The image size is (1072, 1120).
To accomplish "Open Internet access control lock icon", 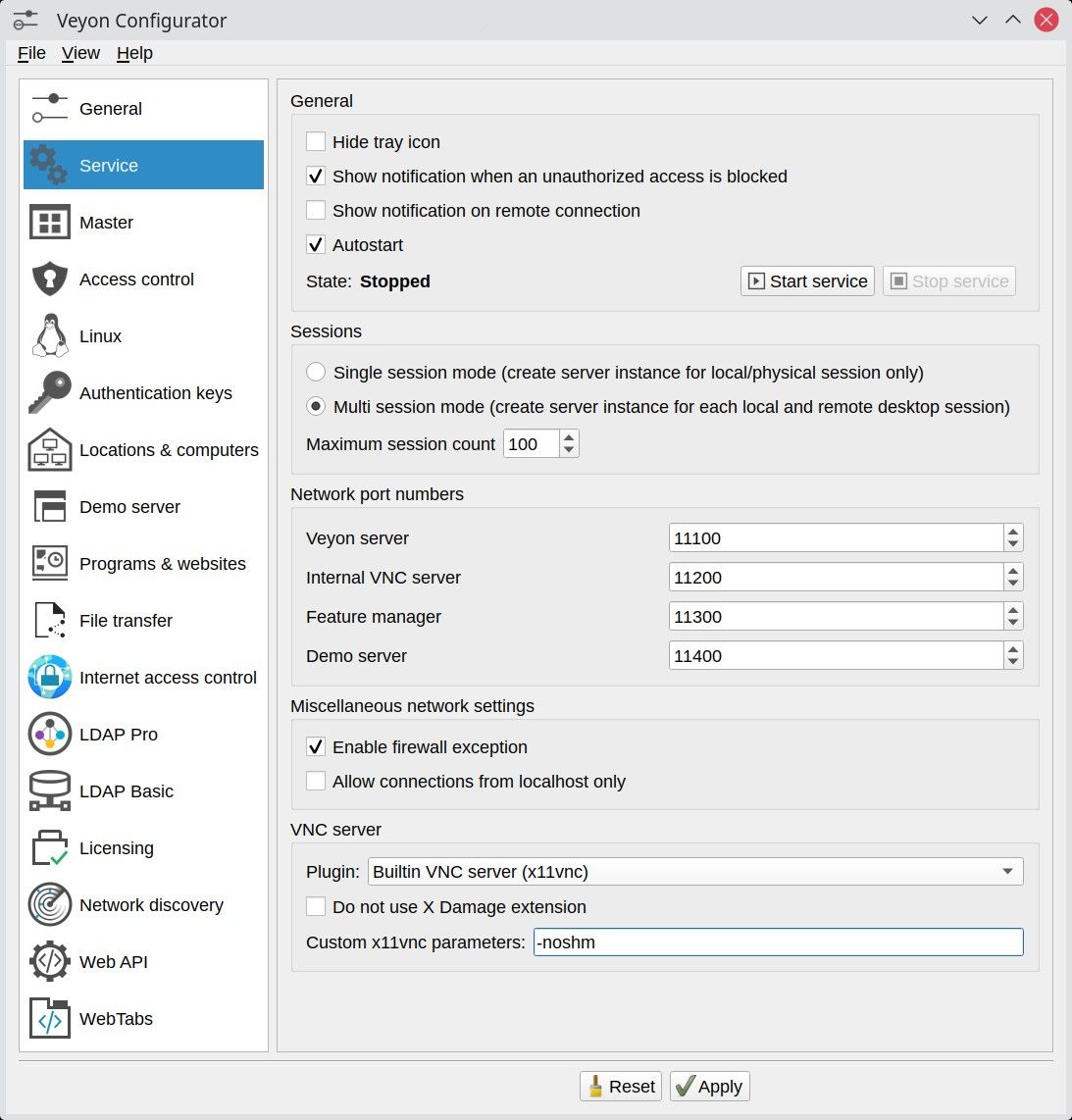I will coord(49,677).
